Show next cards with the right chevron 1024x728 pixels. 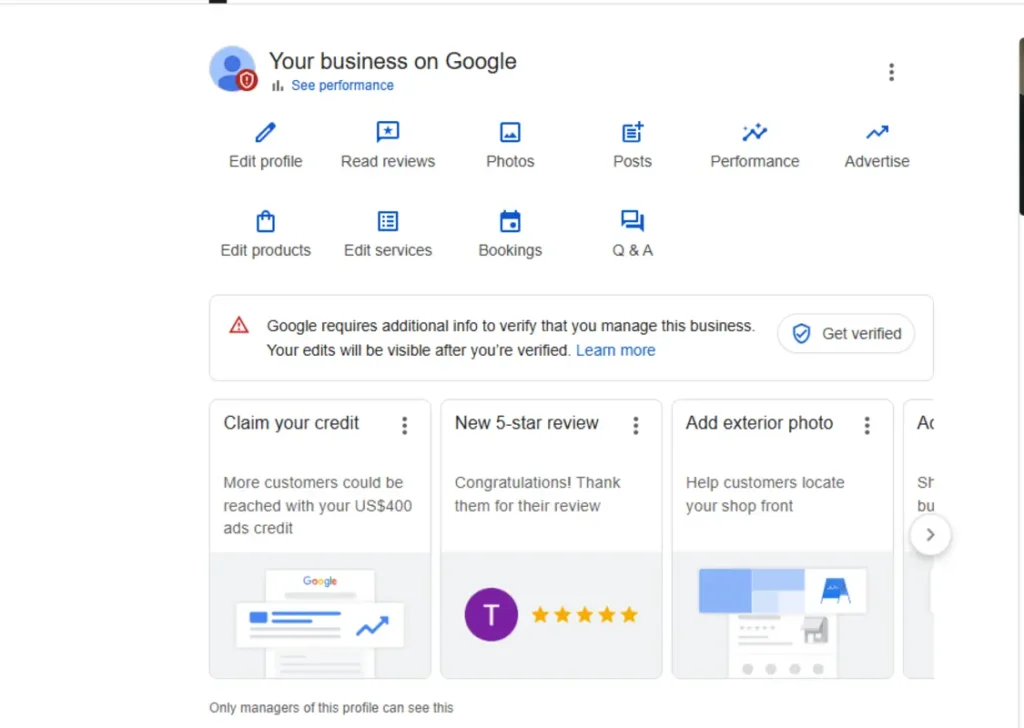point(930,535)
